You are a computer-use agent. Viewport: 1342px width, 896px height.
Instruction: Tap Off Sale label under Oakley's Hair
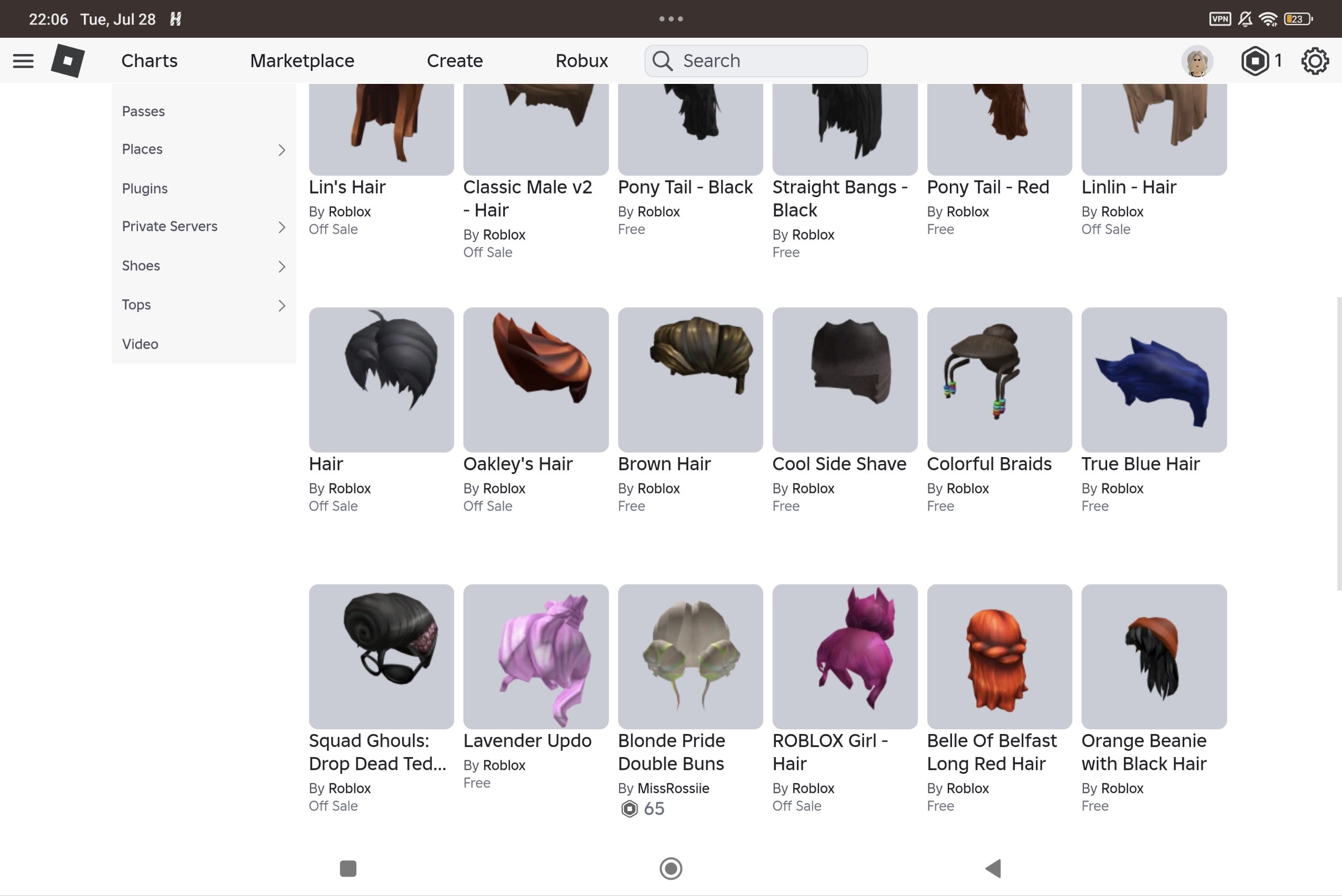click(x=488, y=506)
